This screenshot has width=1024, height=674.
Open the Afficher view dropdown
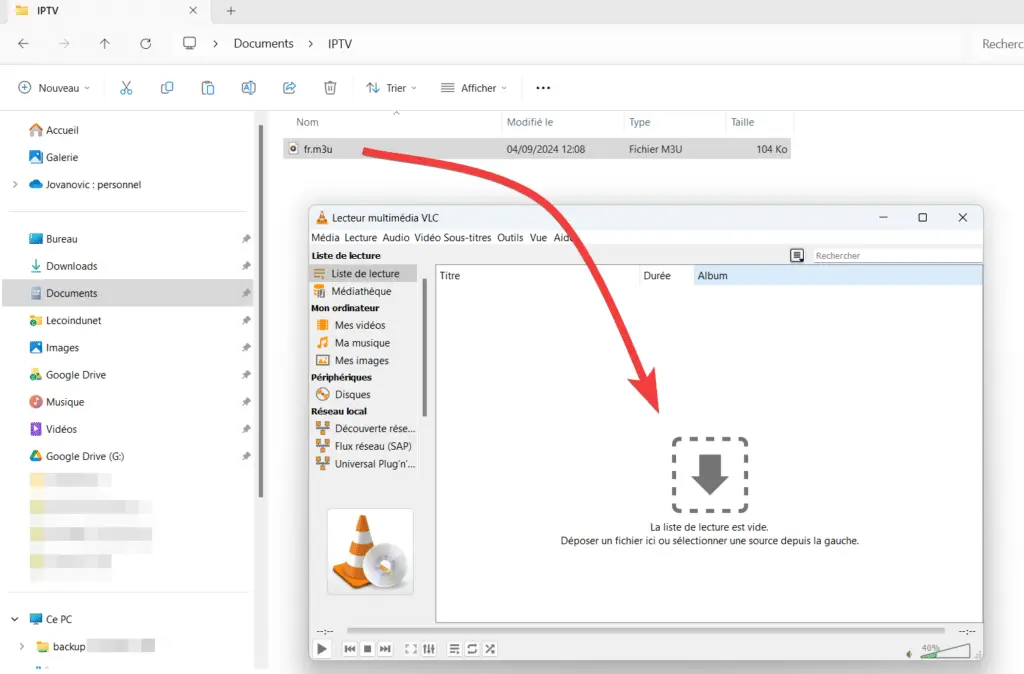coord(474,88)
